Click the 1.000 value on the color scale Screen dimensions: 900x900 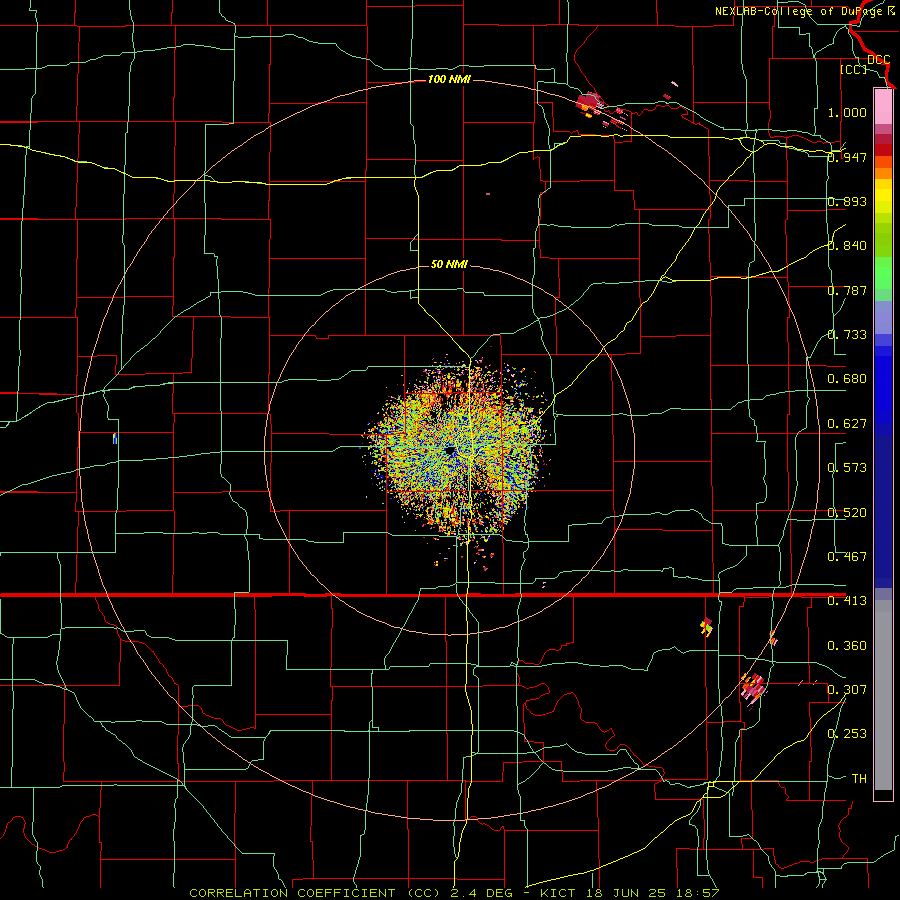[847, 112]
